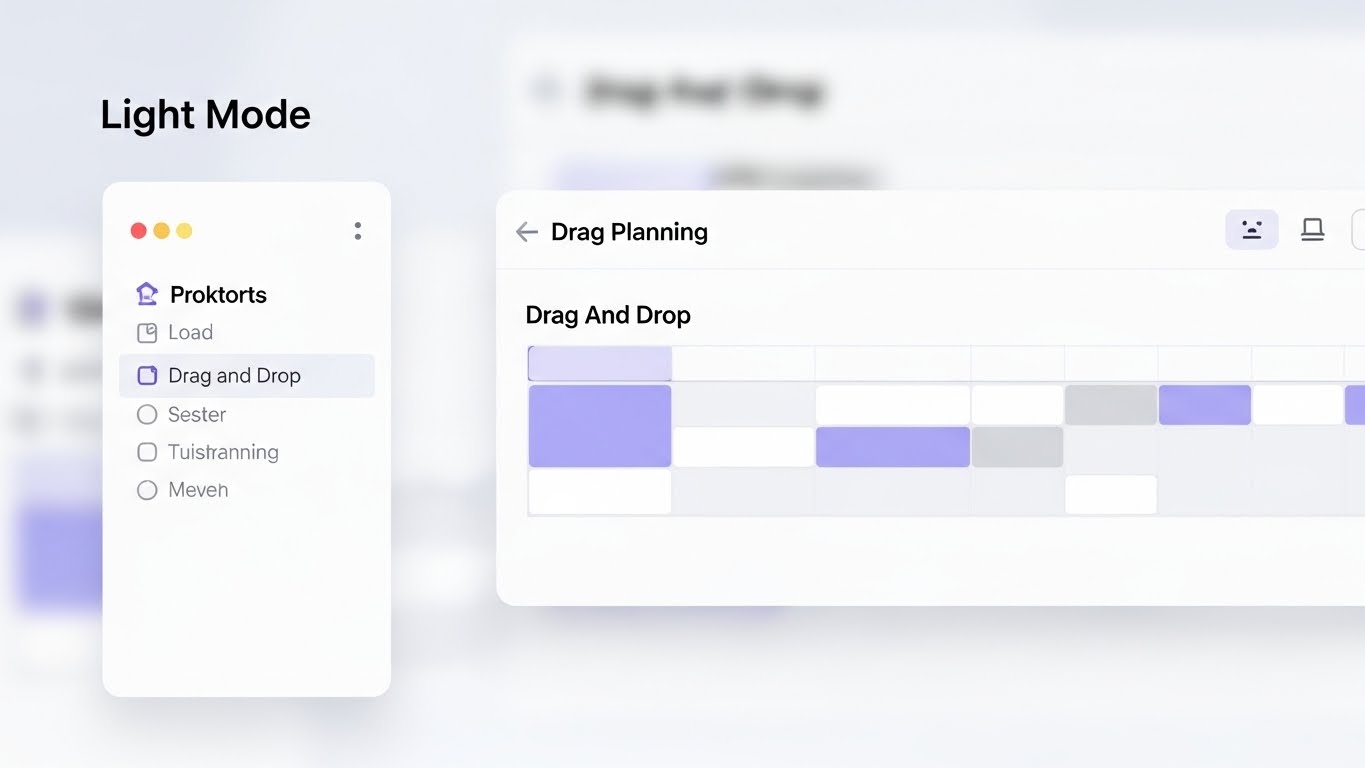The height and width of the screenshot is (768, 1365).
Task: Open the Load page icon
Action: click(x=147, y=332)
